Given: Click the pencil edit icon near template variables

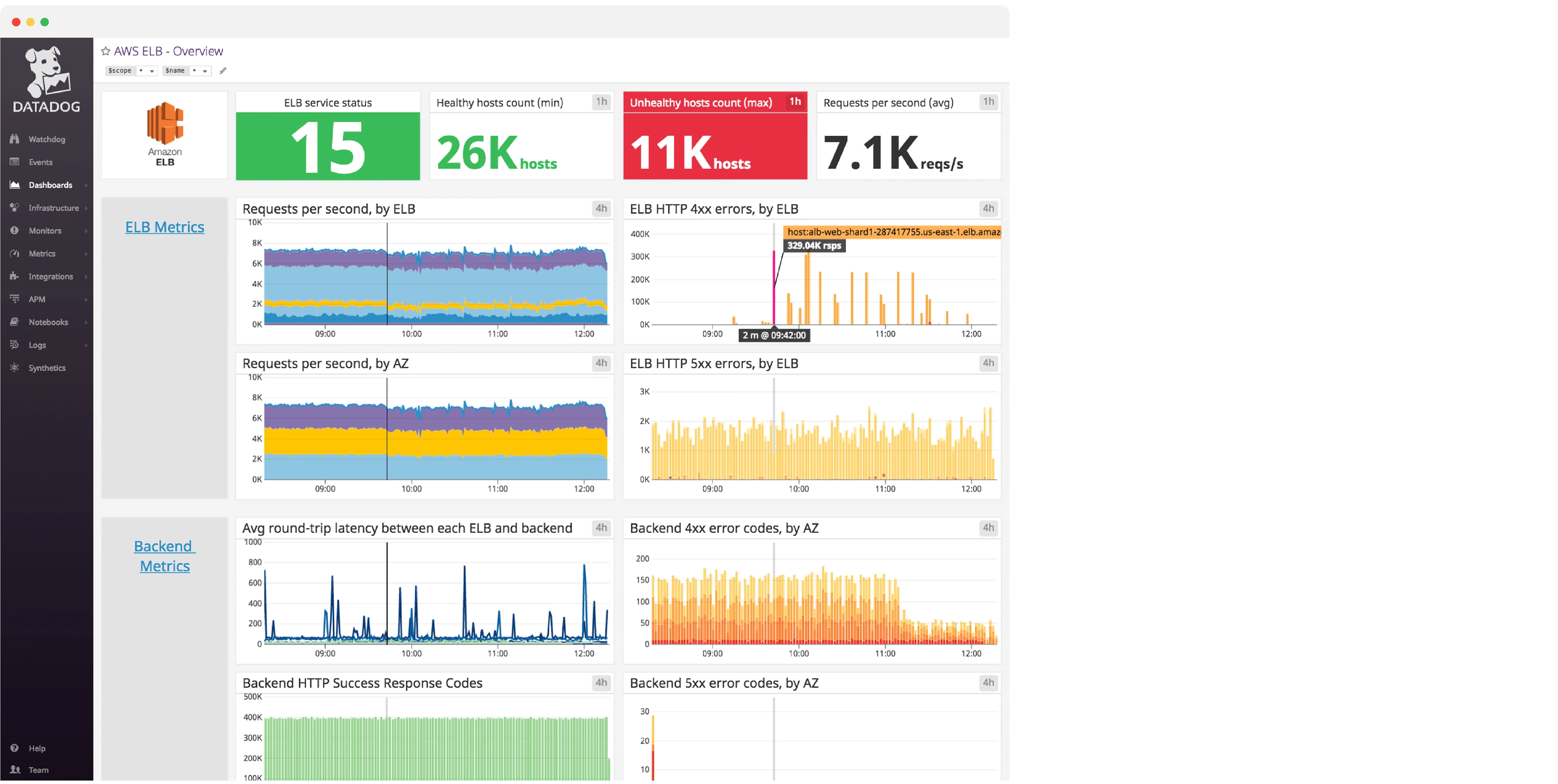Looking at the screenshot, I should click(x=223, y=70).
